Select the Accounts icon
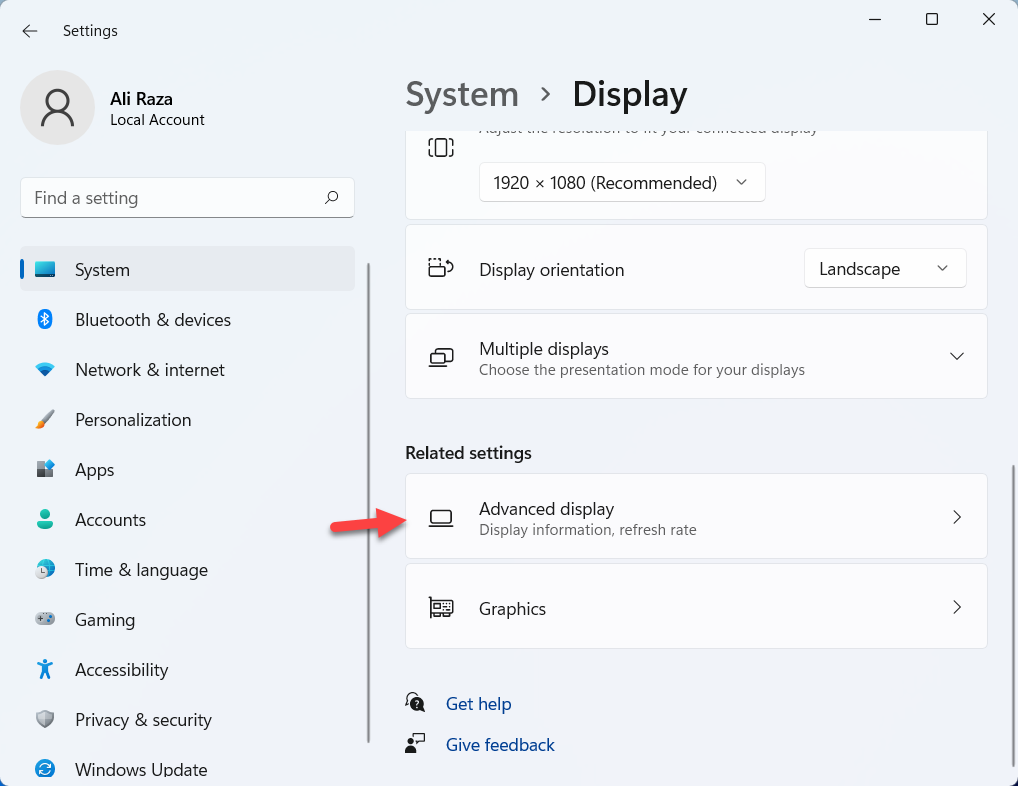The height and width of the screenshot is (786, 1018). 45,519
